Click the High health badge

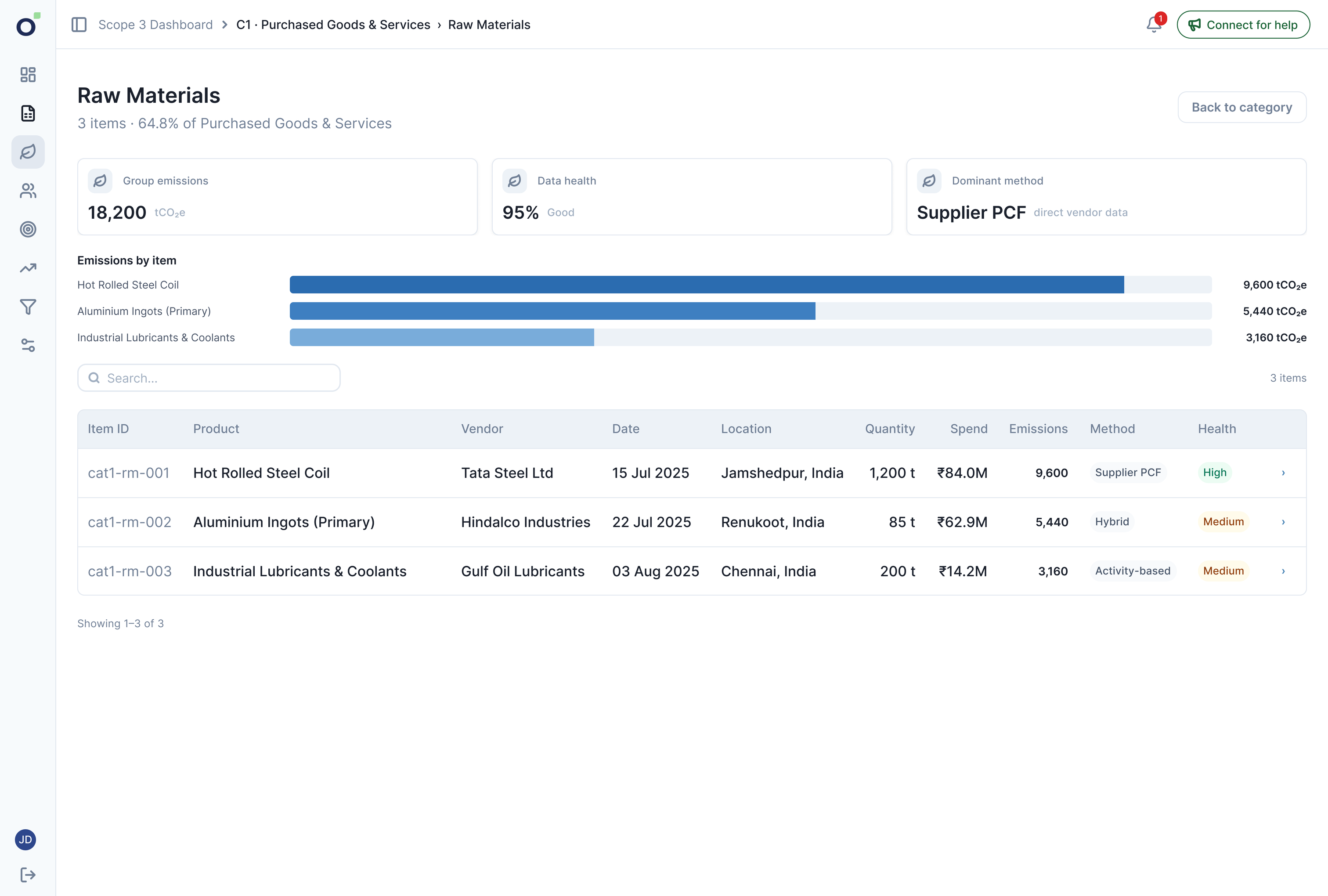pyautogui.click(x=1214, y=473)
